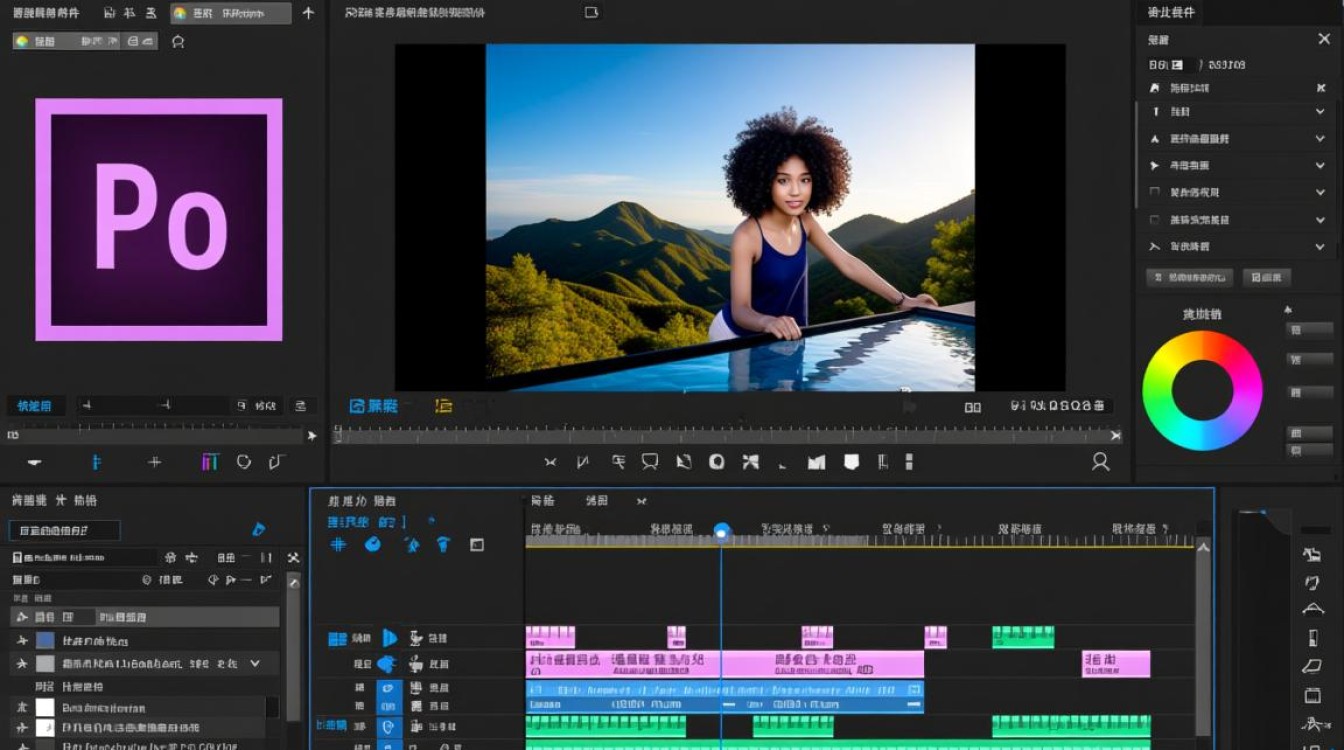1344x750 pixels.
Task: Click the circular refresh icon in left panel
Action: click(243, 462)
